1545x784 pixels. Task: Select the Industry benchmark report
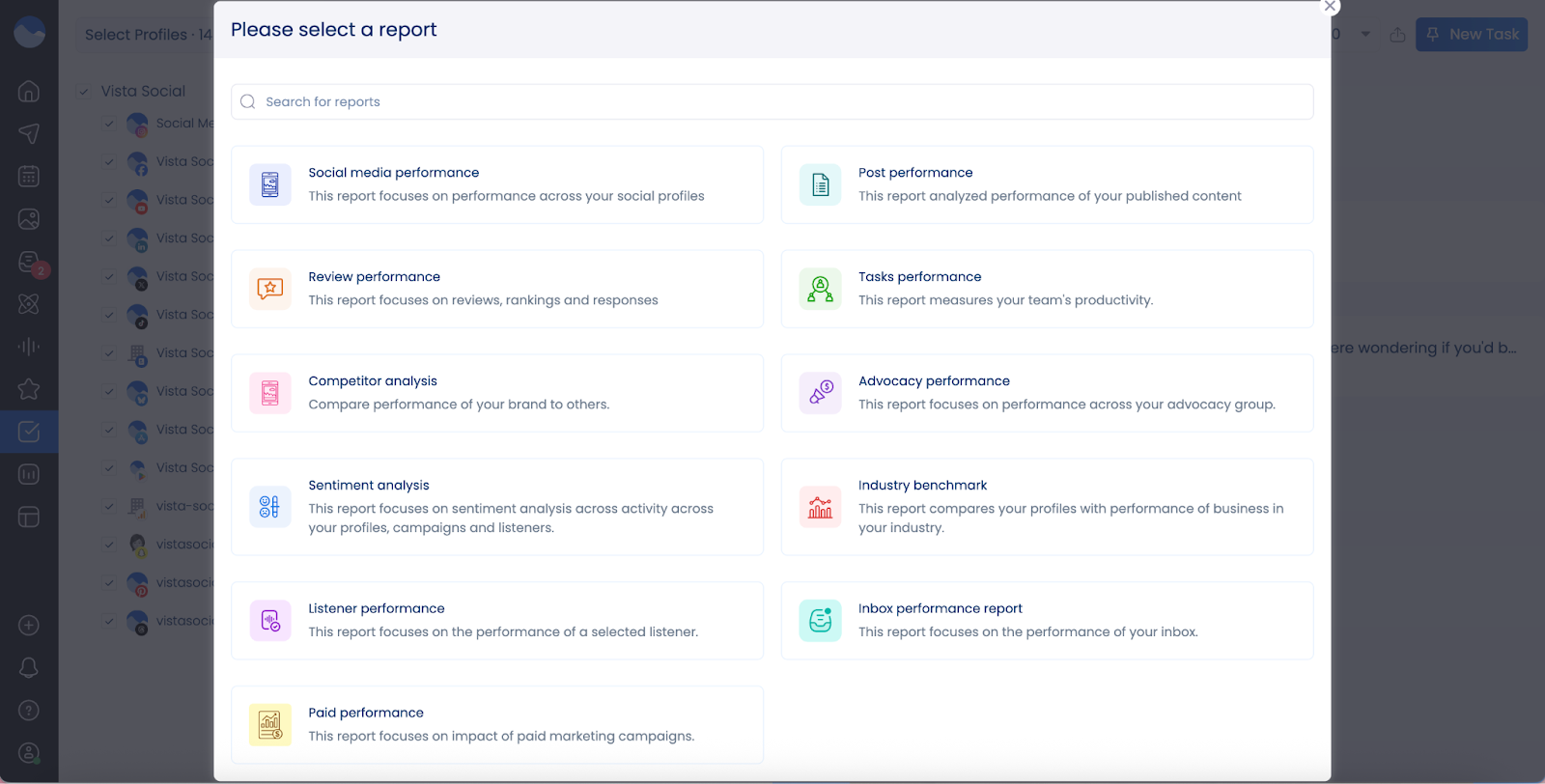(1047, 507)
